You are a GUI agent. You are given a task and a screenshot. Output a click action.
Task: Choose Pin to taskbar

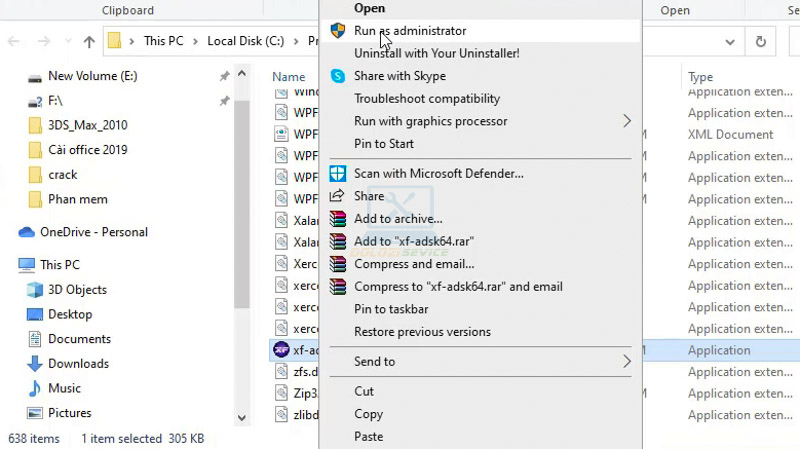click(480, 309)
